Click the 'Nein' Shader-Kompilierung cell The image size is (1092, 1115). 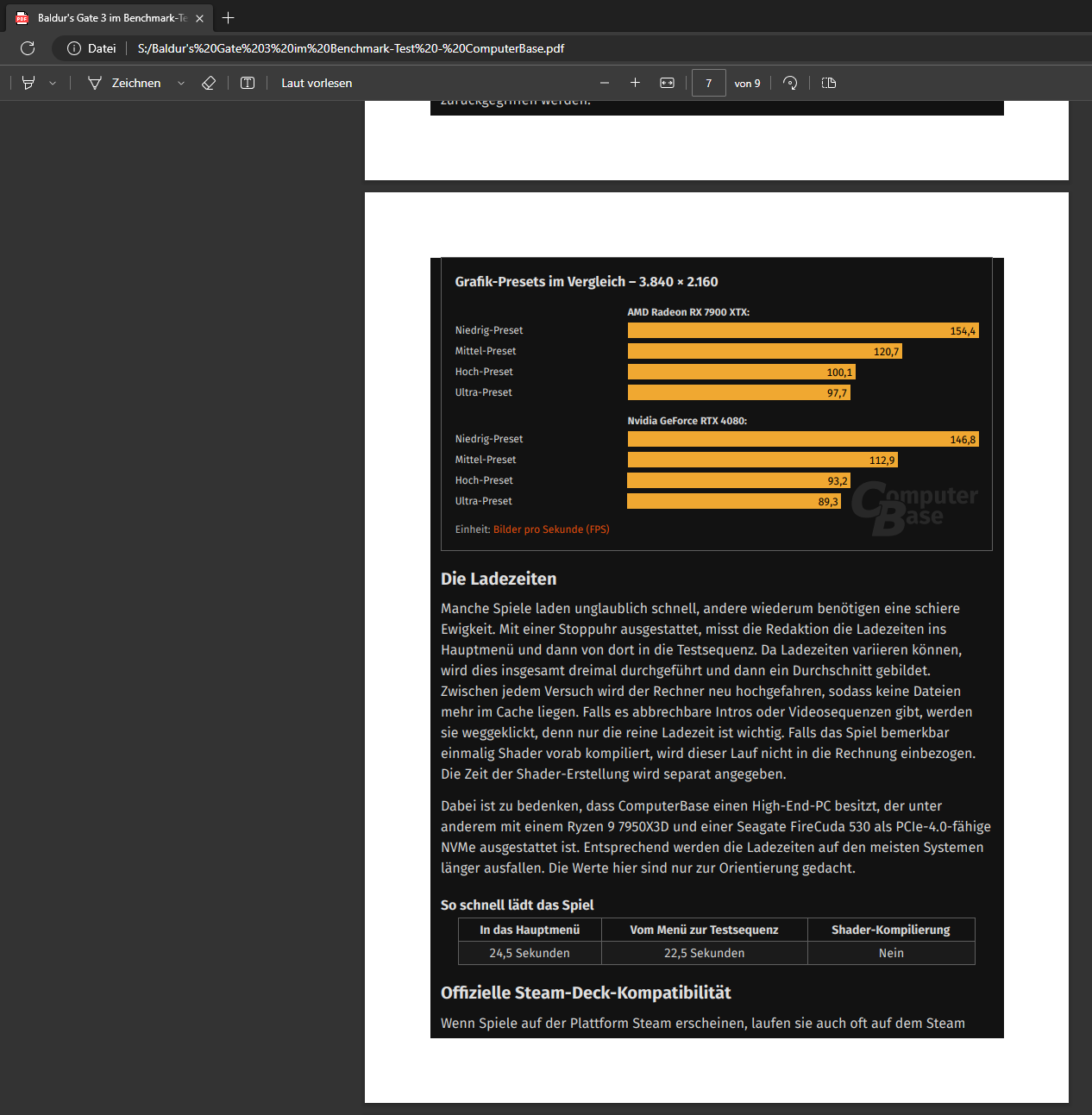891,953
